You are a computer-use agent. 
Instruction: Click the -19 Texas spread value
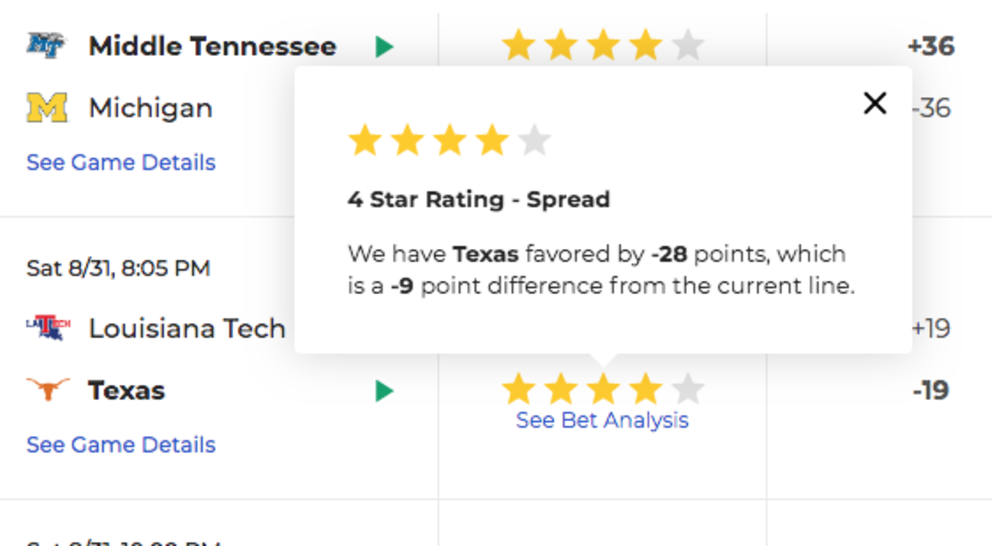click(931, 390)
